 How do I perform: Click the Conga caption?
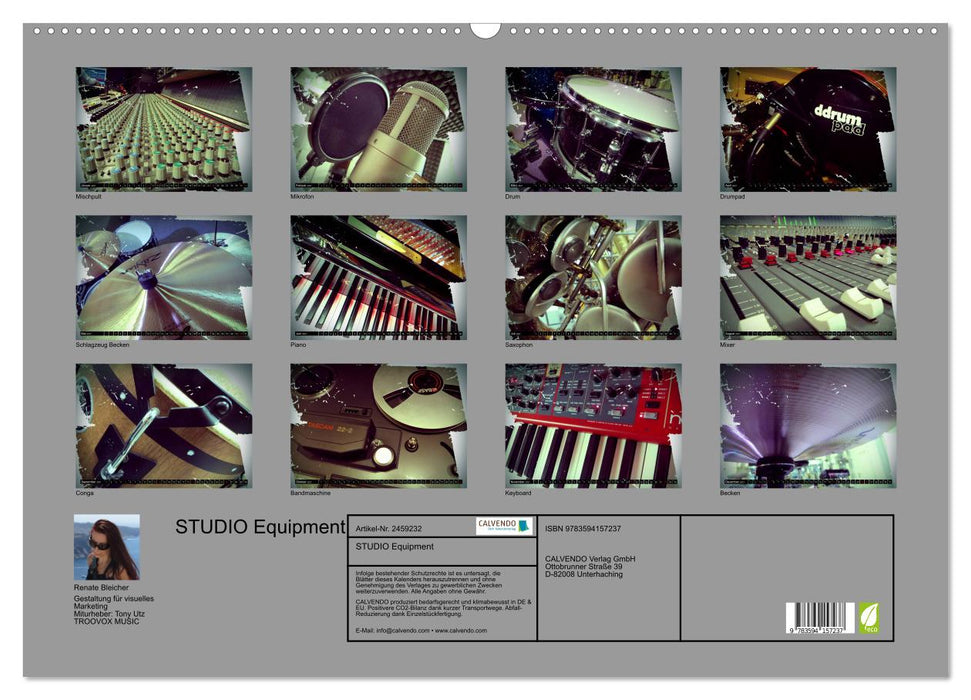coord(85,493)
